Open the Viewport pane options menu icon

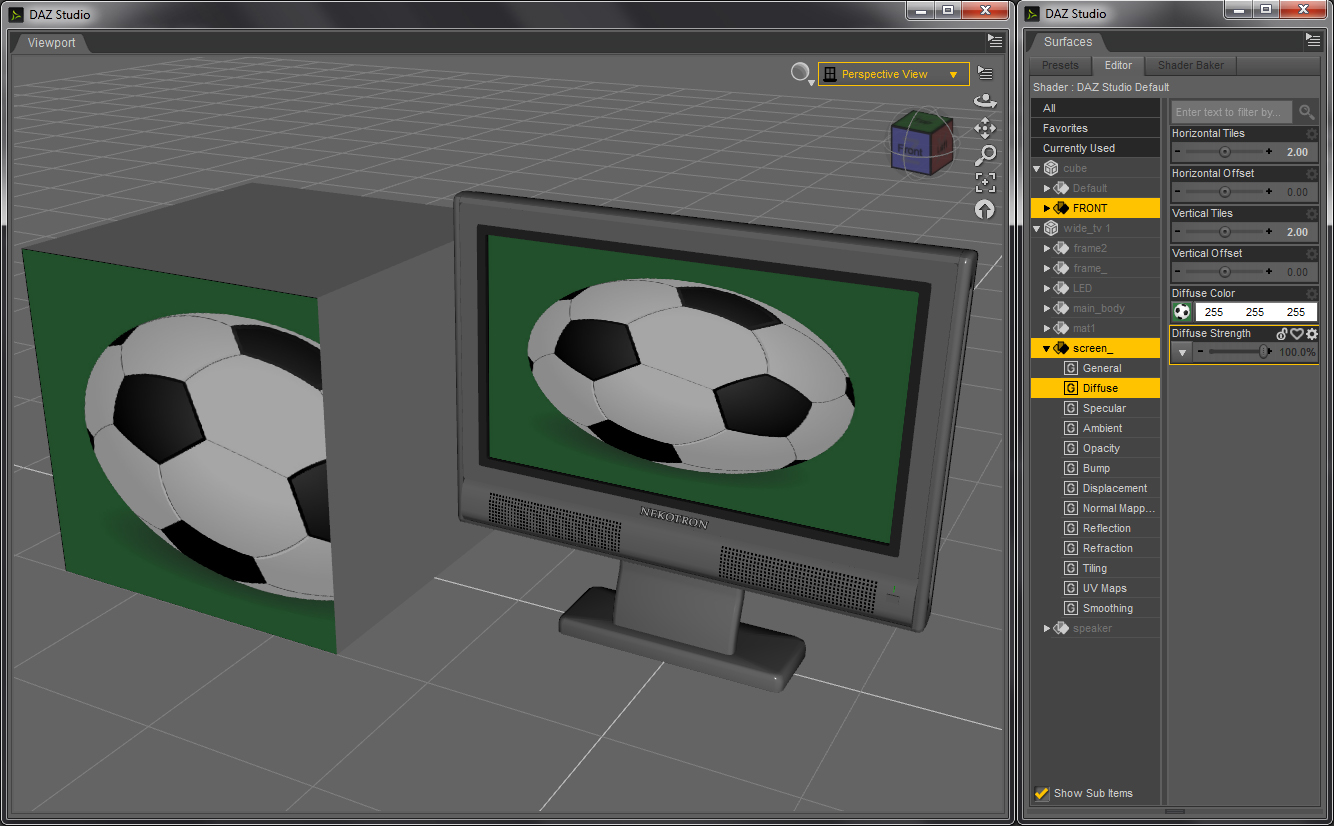pyautogui.click(x=994, y=41)
